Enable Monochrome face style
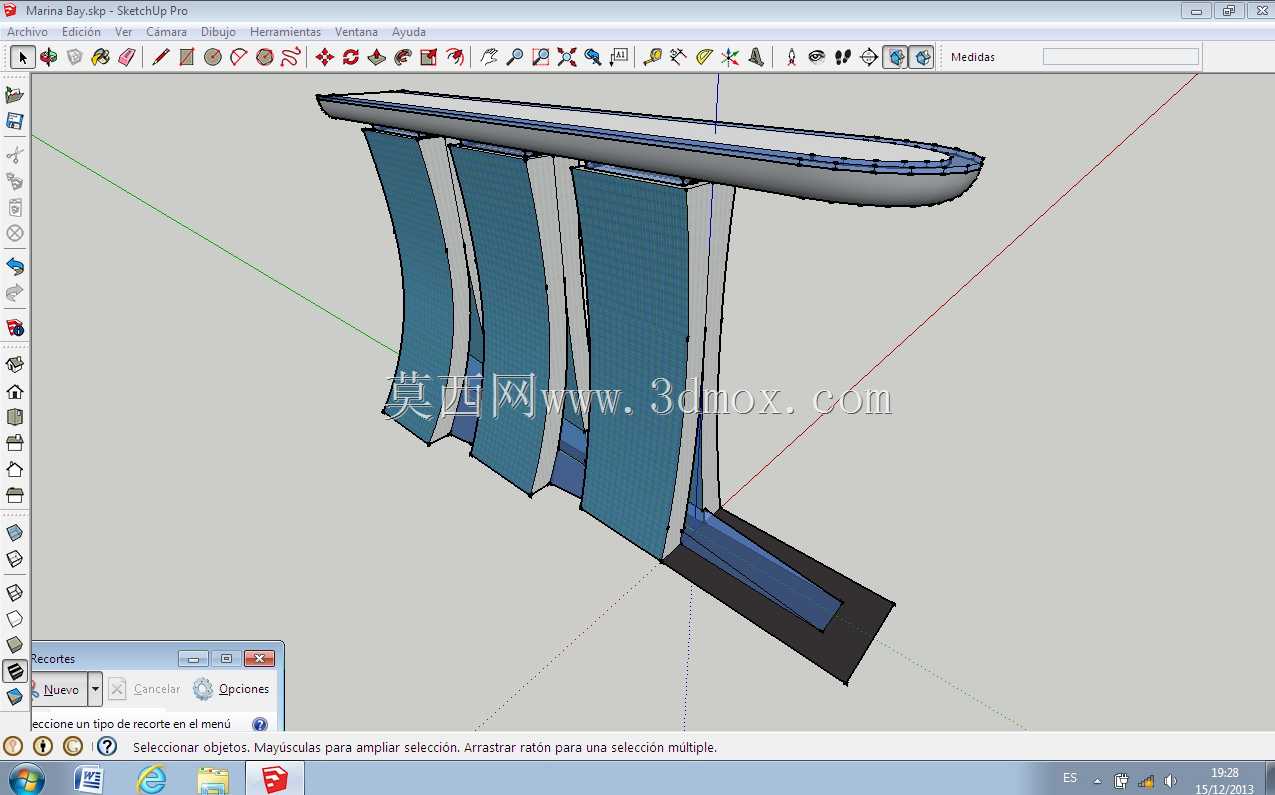Image resolution: width=1275 pixels, height=795 pixels. click(15, 697)
